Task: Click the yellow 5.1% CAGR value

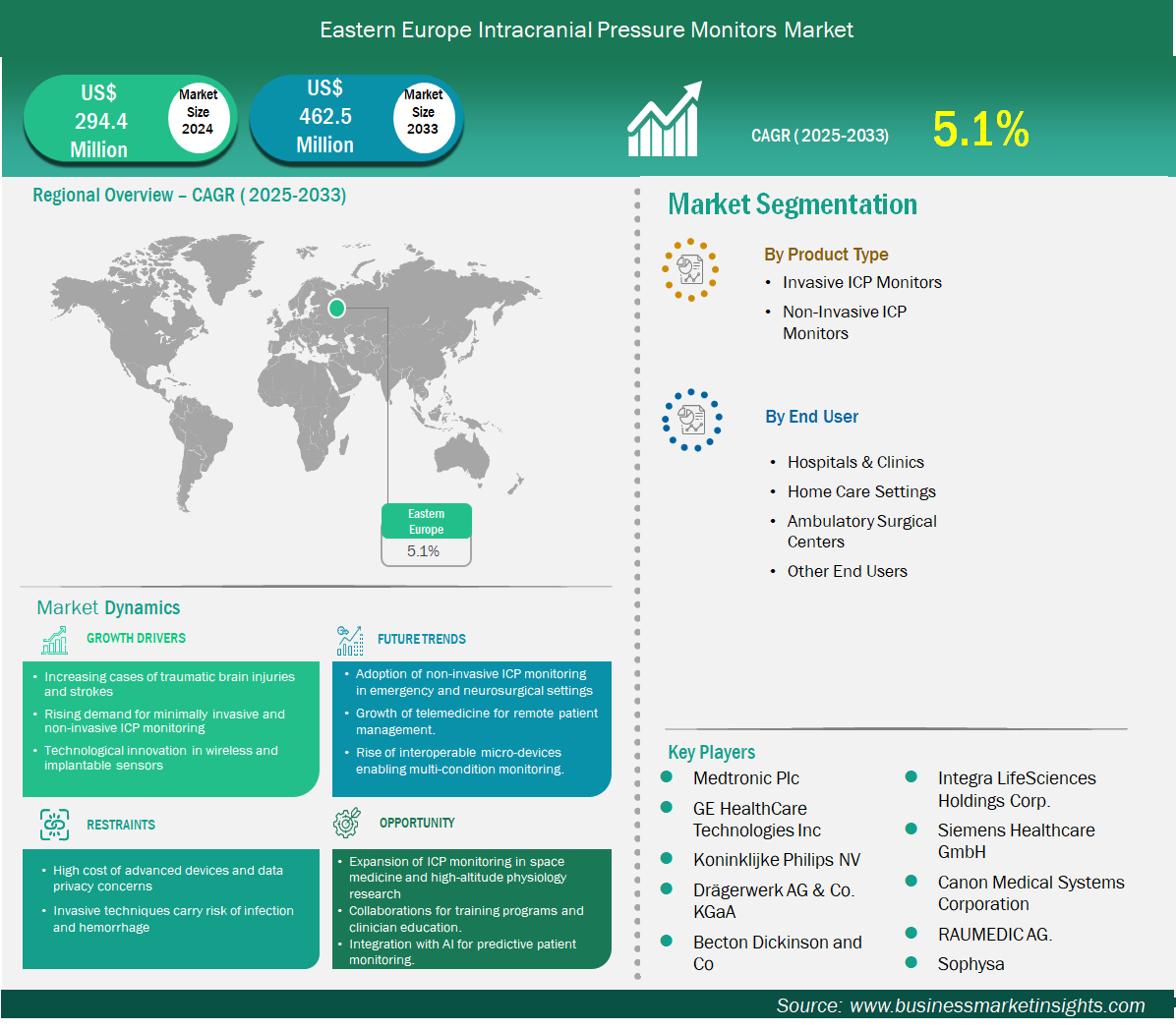Action: coord(980,130)
